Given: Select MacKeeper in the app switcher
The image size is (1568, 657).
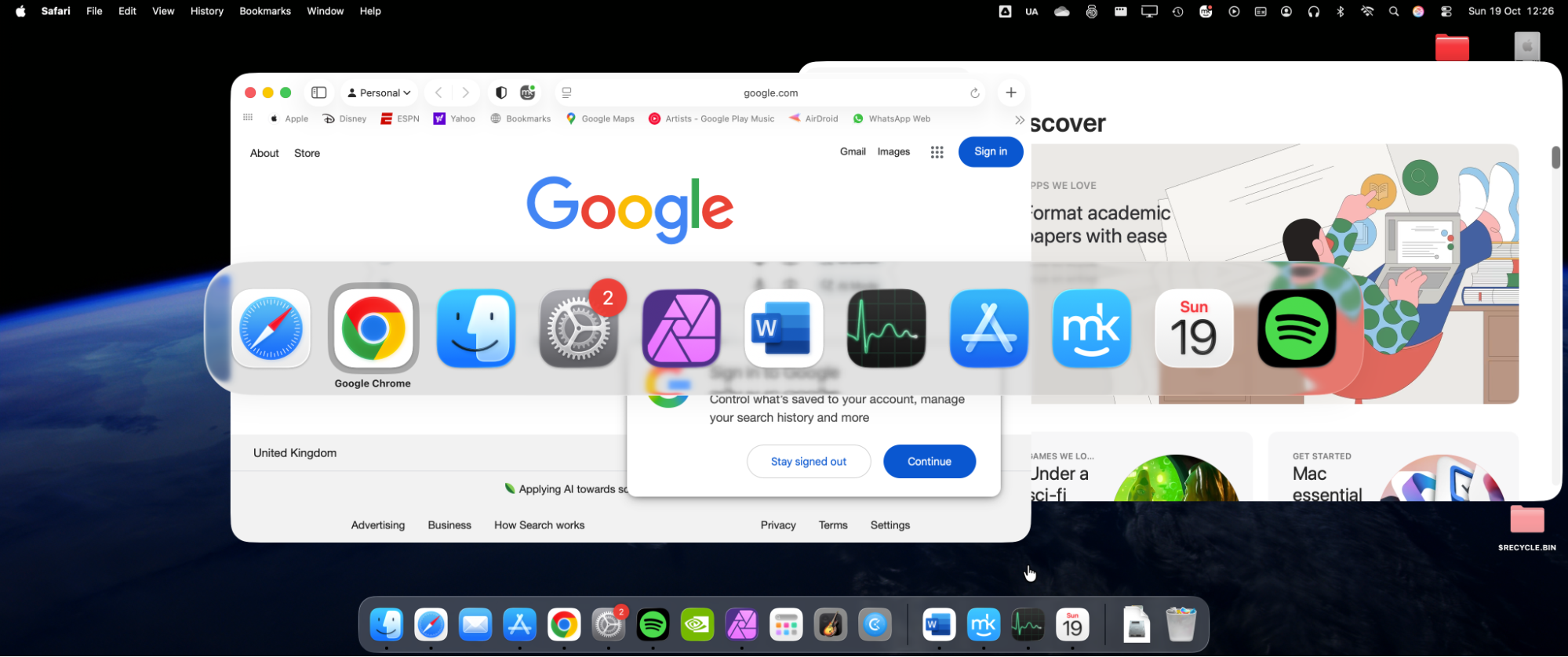Looking at the screenshot, I should pos(1092,328).
